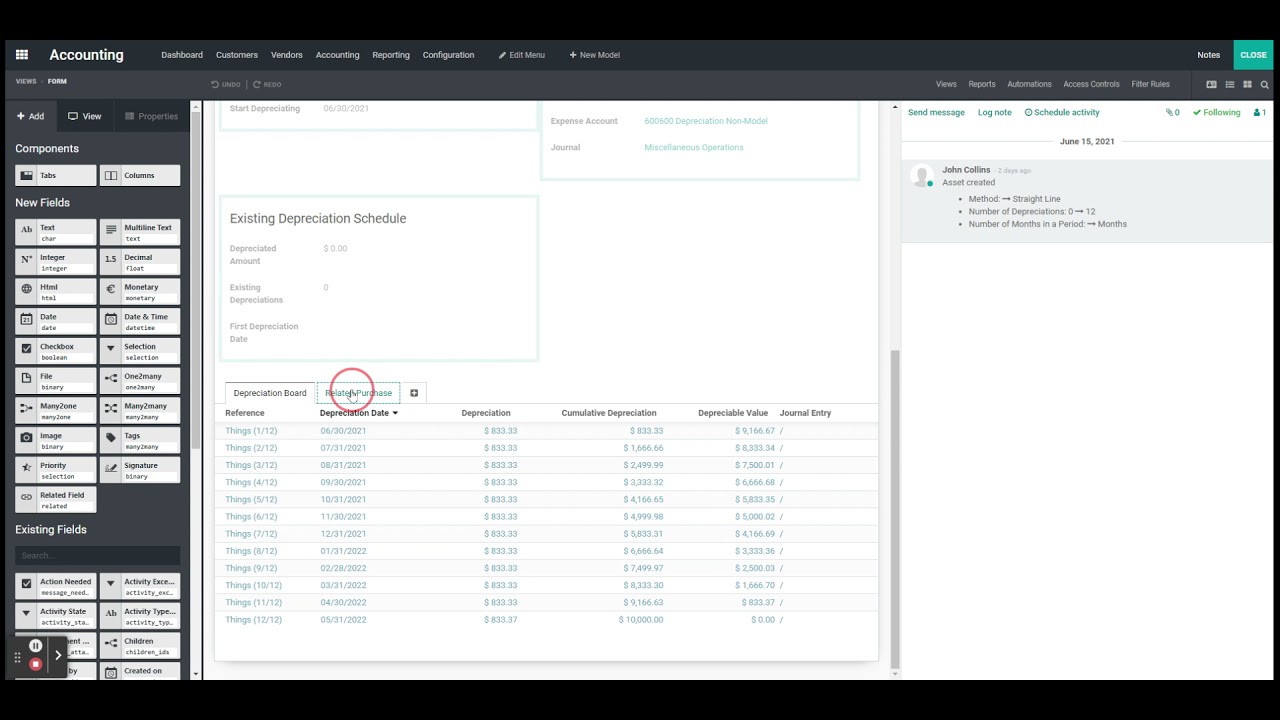Switch to form view icon in top bar

1211,85
